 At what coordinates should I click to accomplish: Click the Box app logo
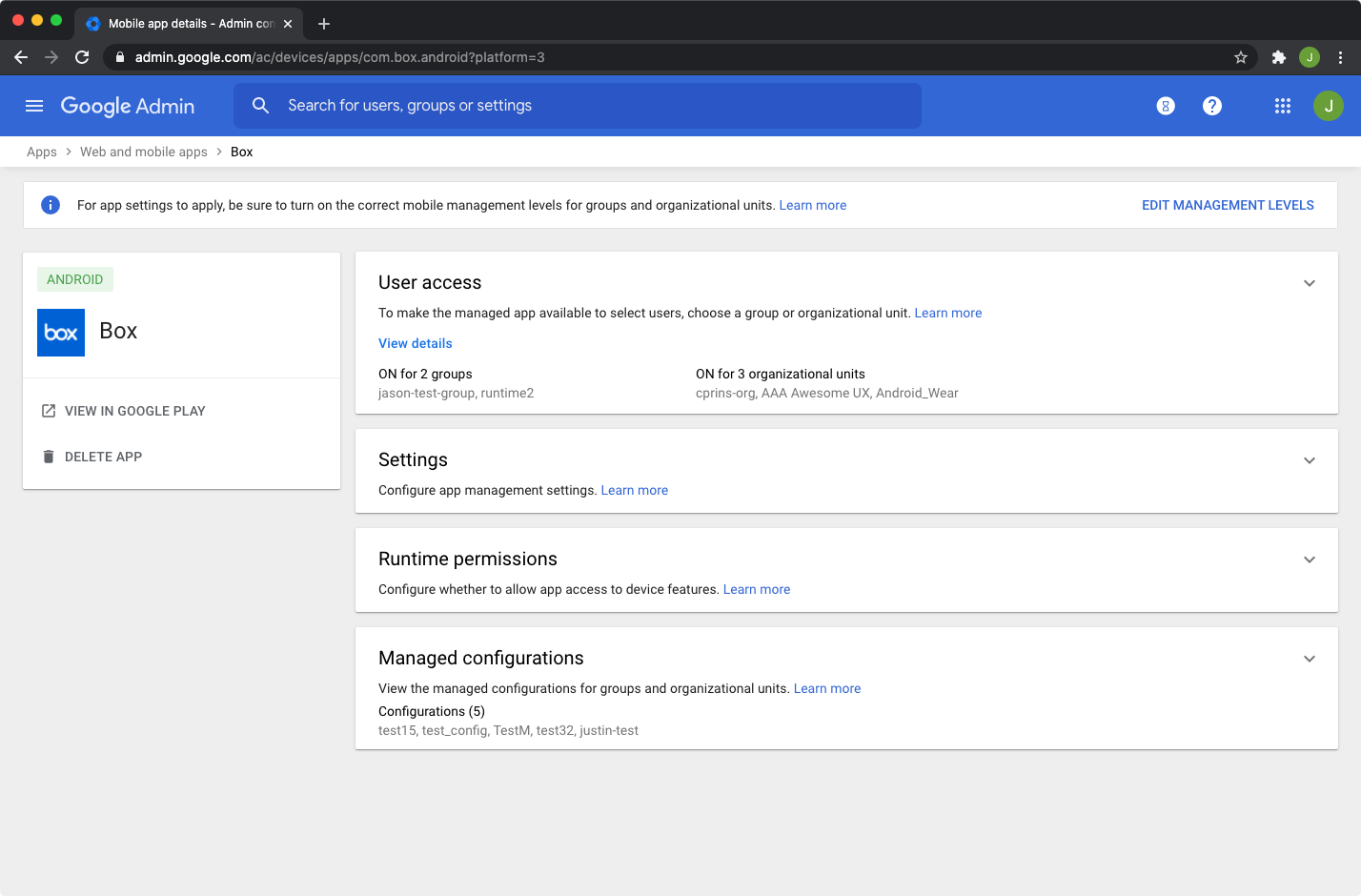click(61, 333)
